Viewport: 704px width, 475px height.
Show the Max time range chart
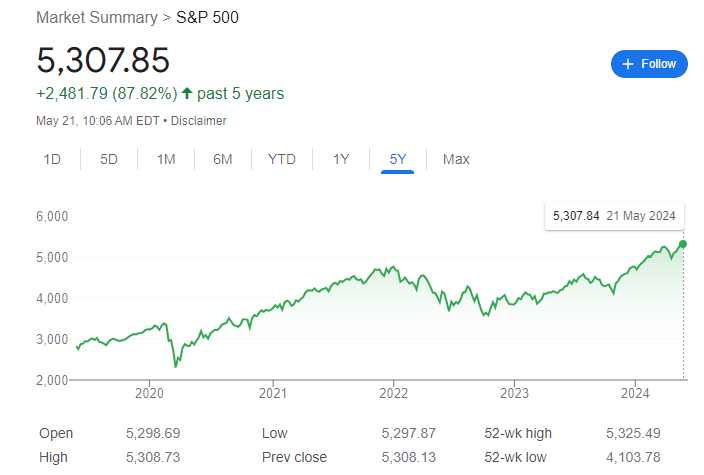[456, 159]
